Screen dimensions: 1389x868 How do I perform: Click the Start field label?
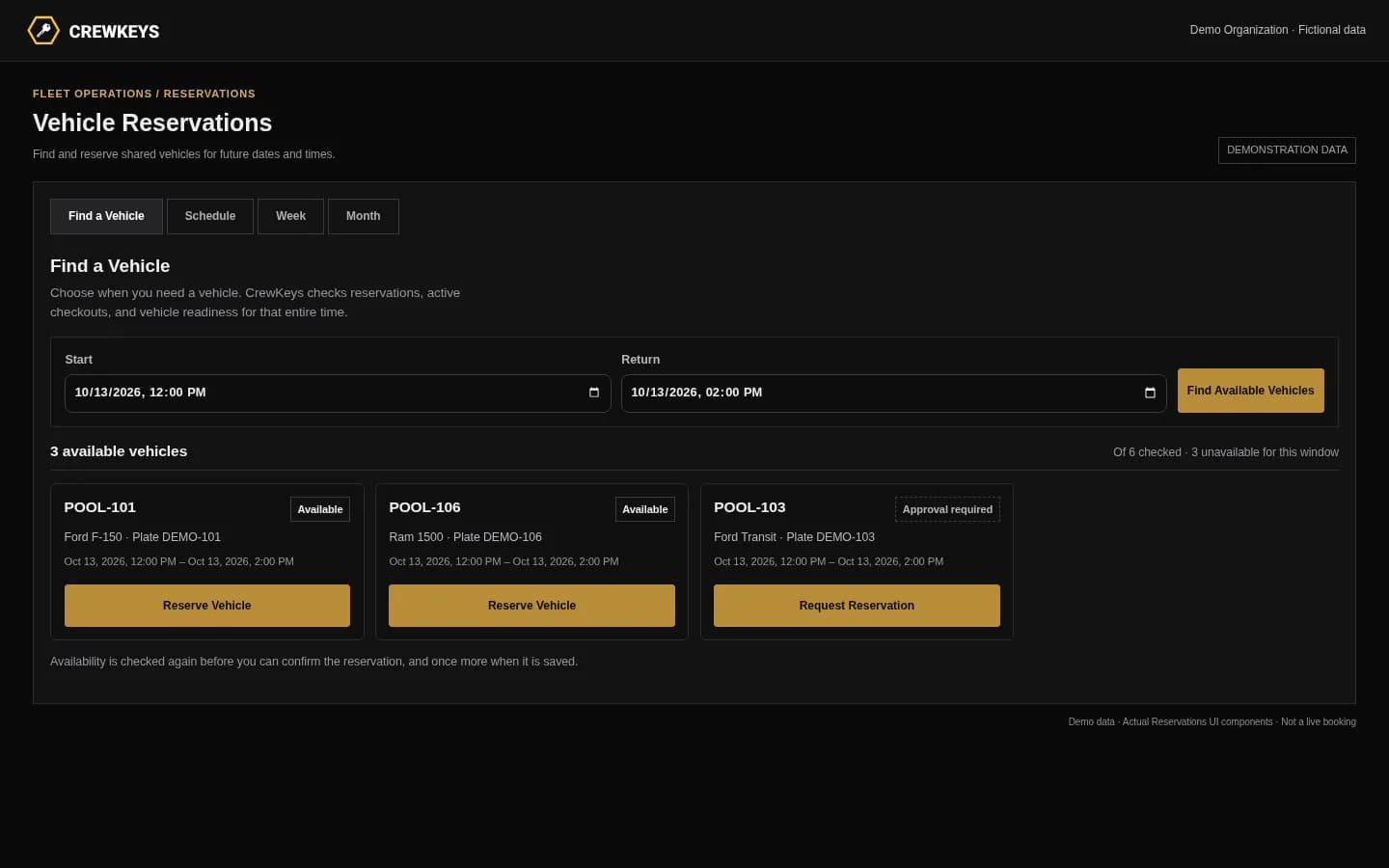(x=78, y=360)
